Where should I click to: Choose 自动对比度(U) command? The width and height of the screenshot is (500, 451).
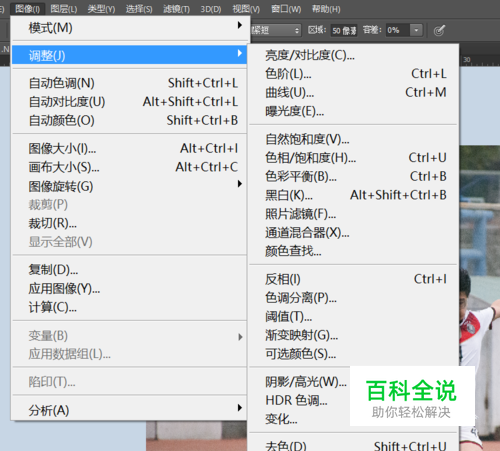pos(129,101)
